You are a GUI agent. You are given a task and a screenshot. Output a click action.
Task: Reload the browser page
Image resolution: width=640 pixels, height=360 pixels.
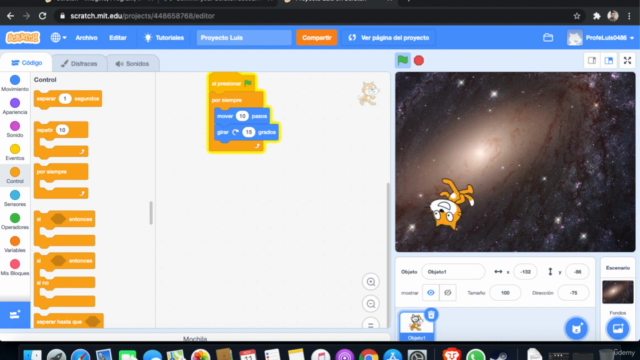coord(42,16)
